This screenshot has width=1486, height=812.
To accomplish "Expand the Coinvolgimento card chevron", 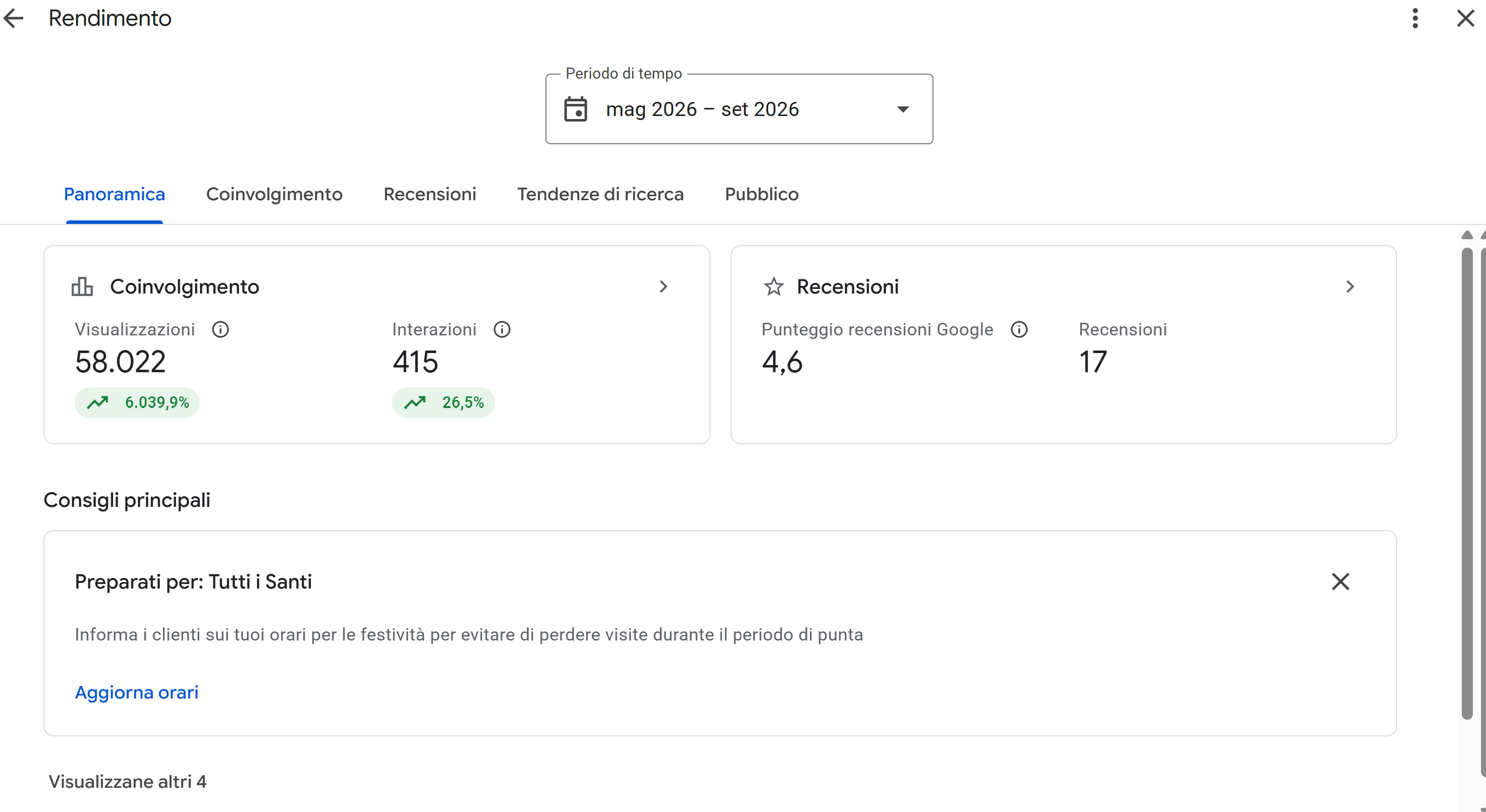I will (664, 286).
